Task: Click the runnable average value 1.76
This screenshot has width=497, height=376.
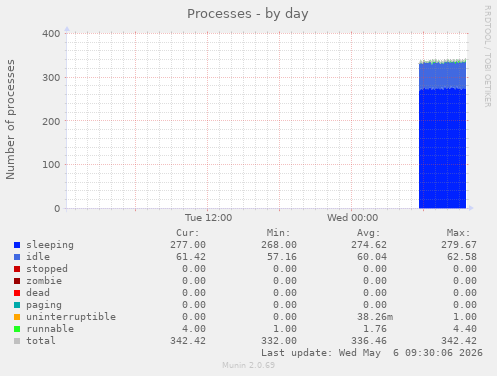Action: pos(375,329)
